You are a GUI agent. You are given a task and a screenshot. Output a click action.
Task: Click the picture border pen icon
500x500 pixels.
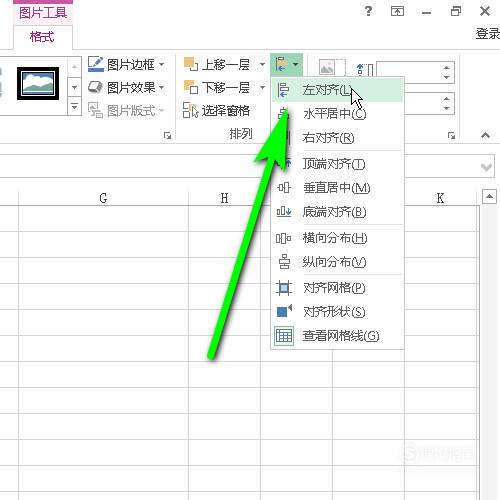[x=96, y=64]
